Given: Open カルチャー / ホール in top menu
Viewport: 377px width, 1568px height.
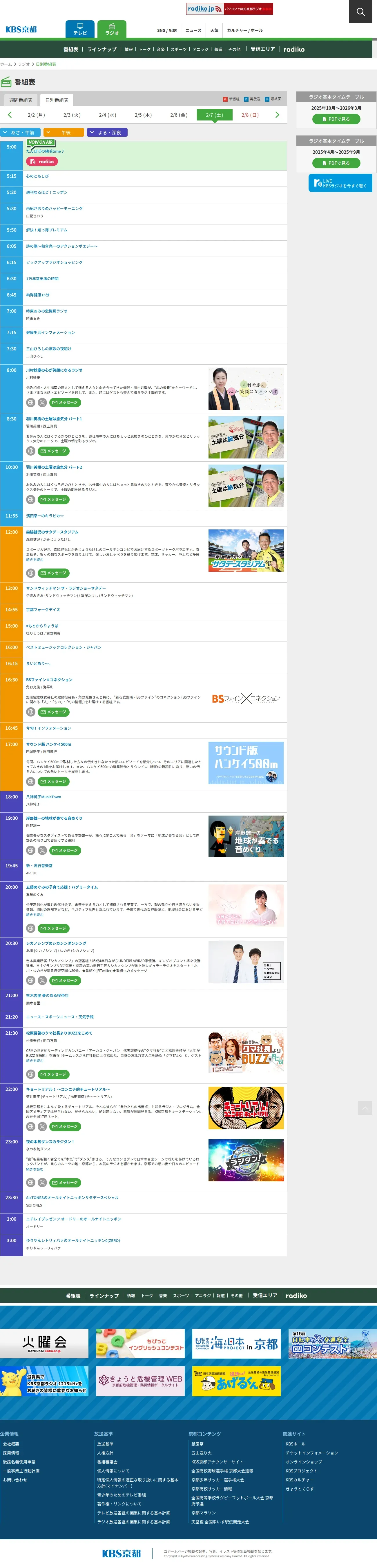Looking at the screenshot, I should [245, 30].
